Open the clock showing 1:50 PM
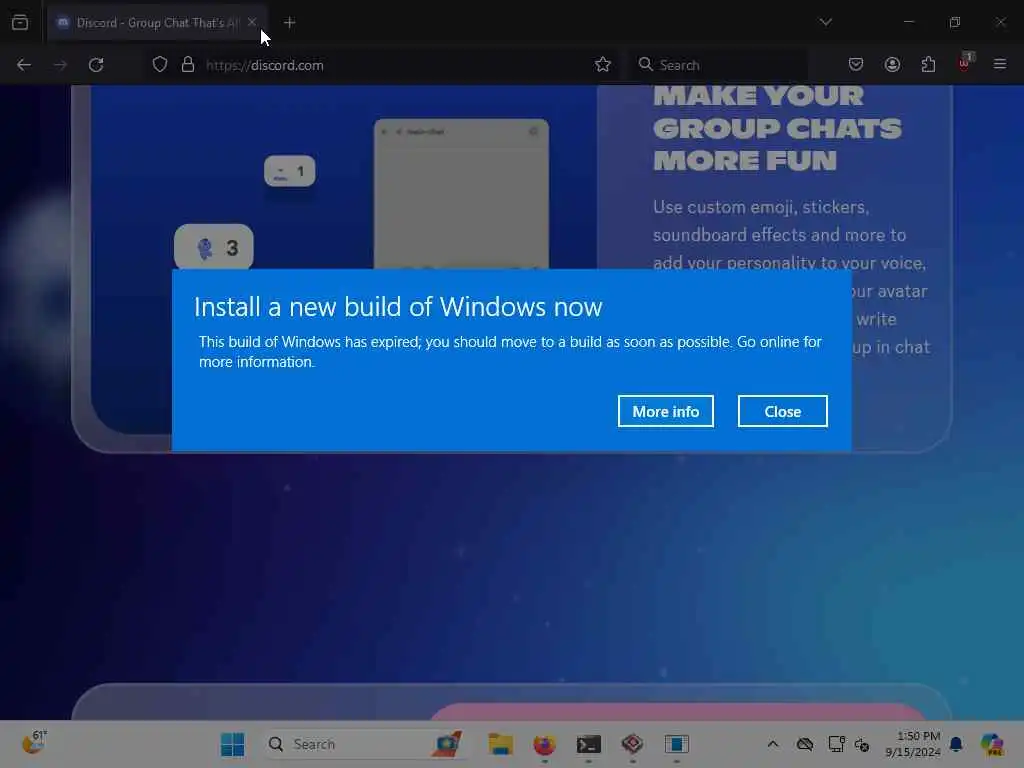The image size is (1024, 768). click(x=912, y=744)
